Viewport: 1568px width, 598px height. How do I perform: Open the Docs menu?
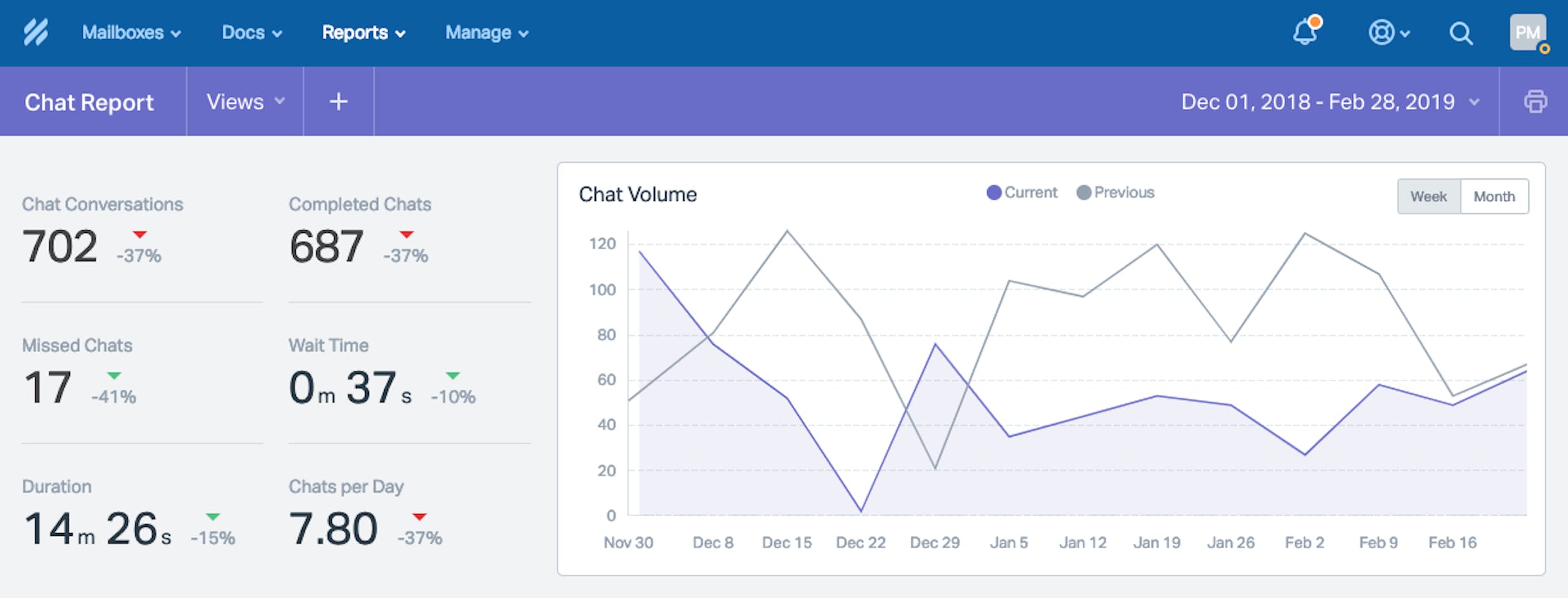[x=252, y=33]
